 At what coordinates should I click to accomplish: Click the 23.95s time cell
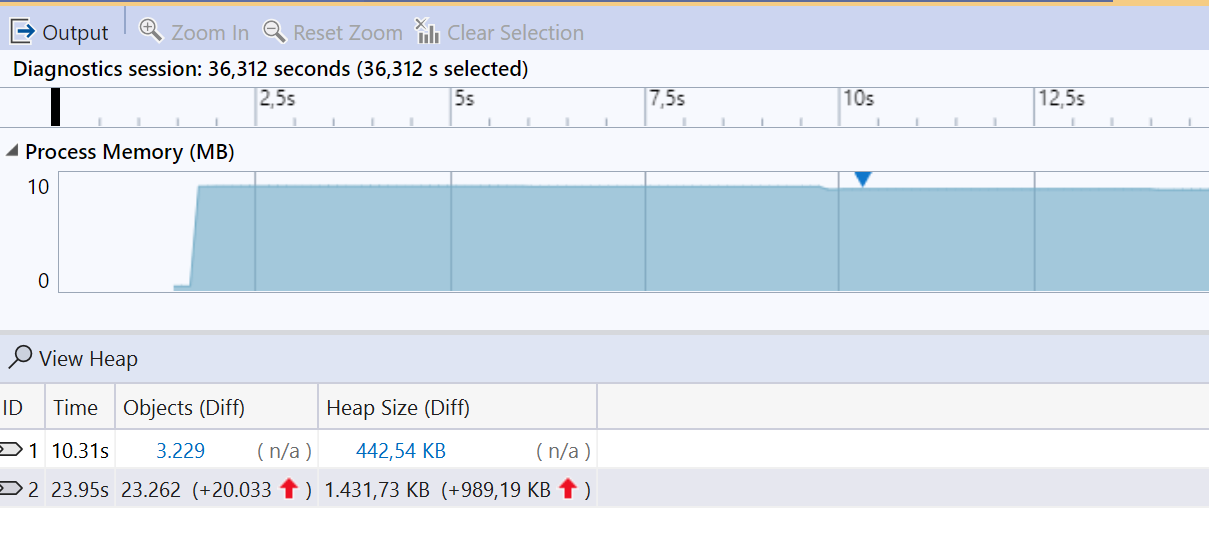(x=80, y=490)
